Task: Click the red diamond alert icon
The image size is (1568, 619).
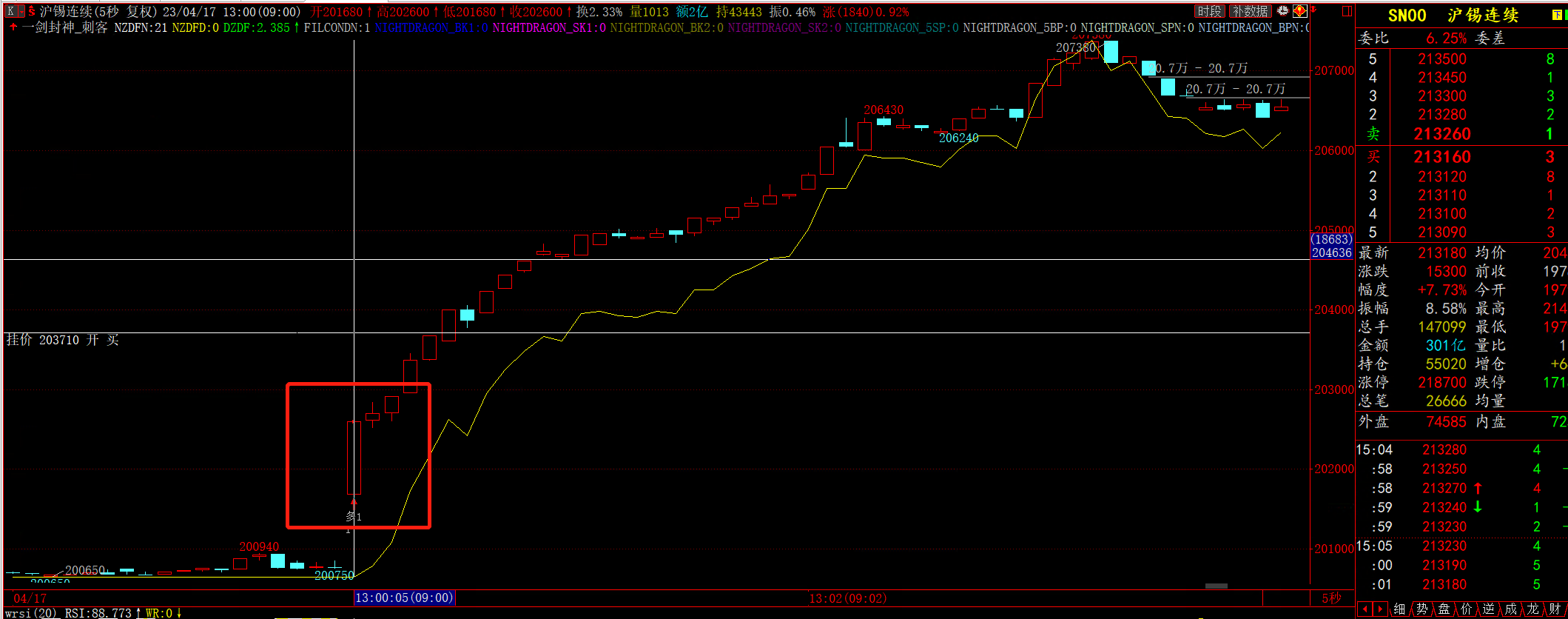Action: click(1300, 11)
